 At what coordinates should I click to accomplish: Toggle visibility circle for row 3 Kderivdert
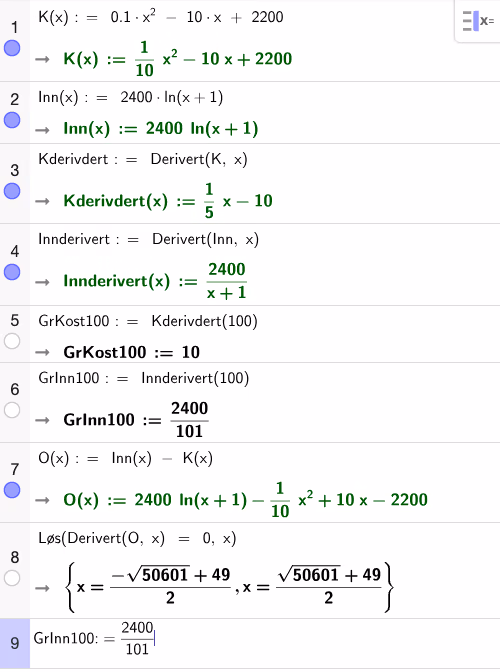[x=12, y=191]
